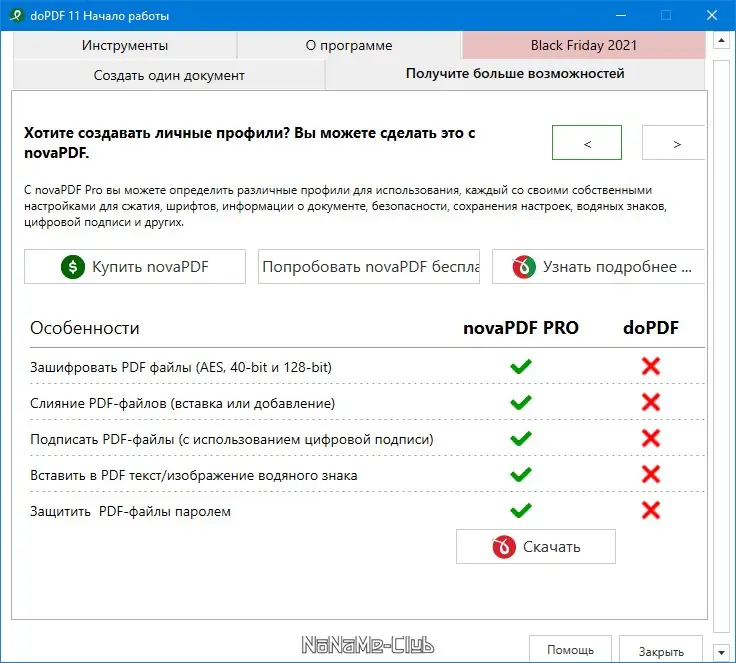Click red cross in Подписать PDF-файлы row
The height and width of the screenshot is (663, 736).
pos(651,439)
